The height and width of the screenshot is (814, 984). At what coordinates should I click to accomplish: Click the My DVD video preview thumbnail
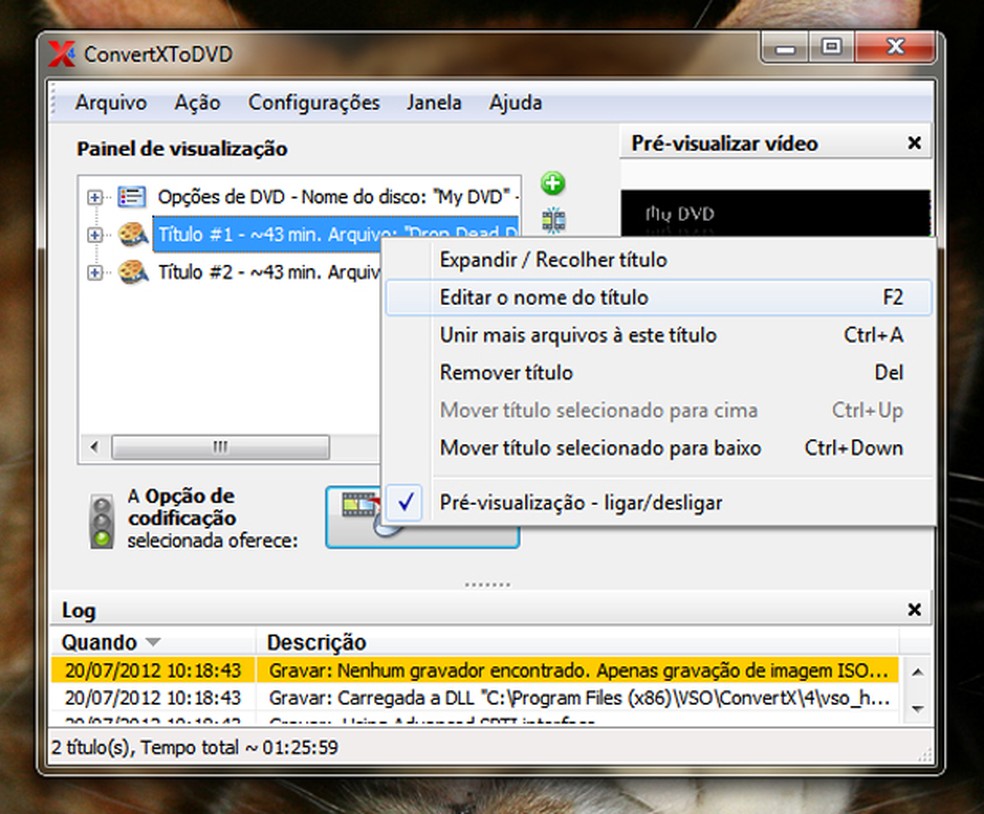pyautogui.click(x=776, y=214)
